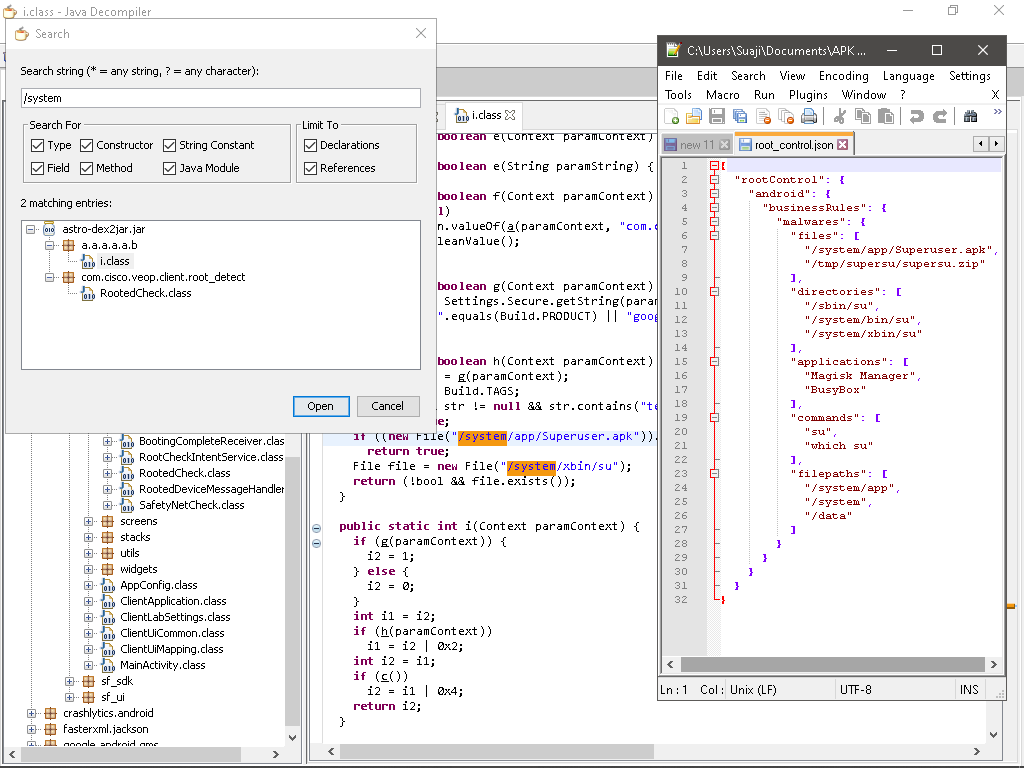Click astro-dex2jar.jar jar file icon
The width and height of the screenshot is (1024, 768).
tap(49, 229)
